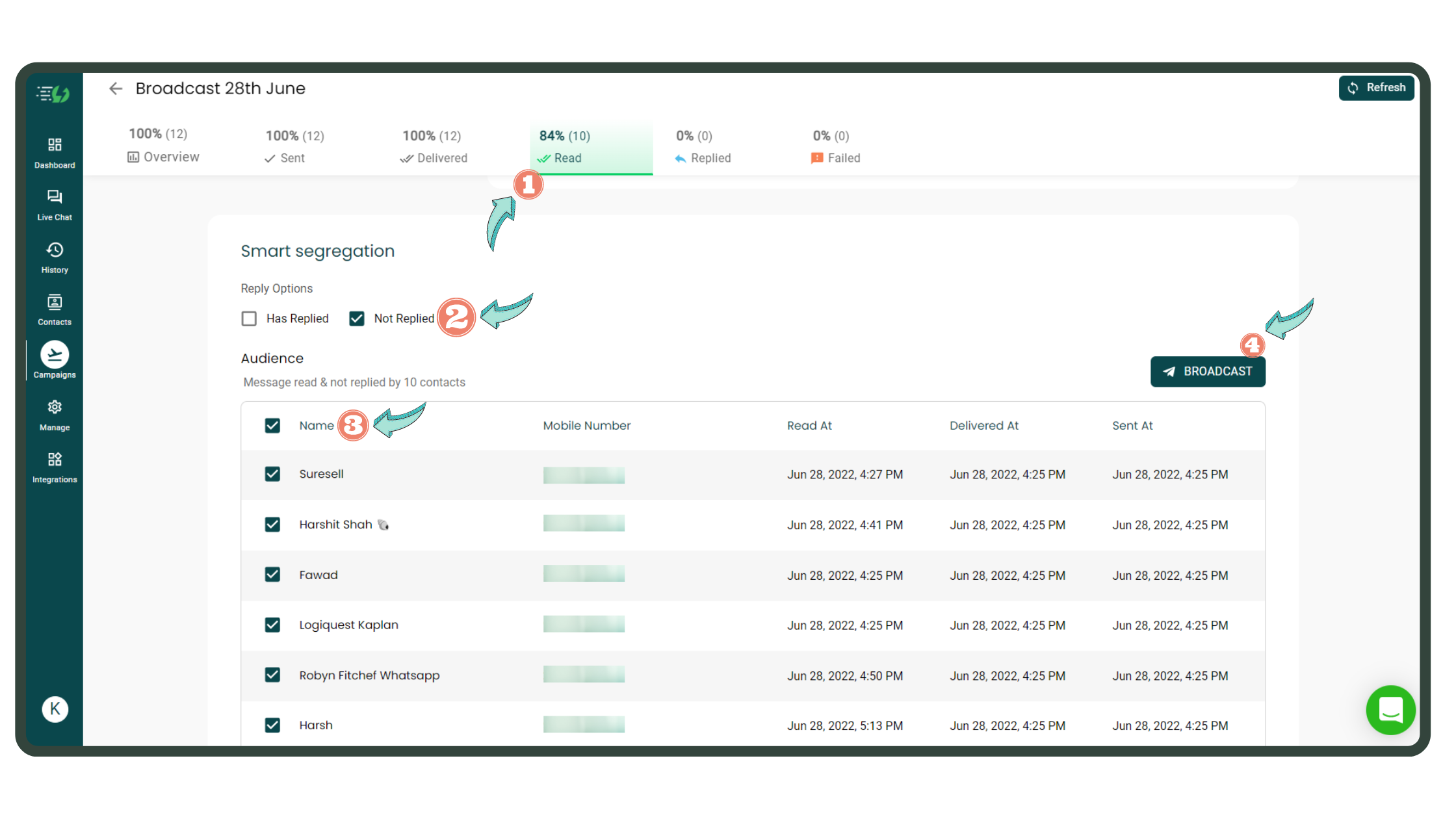Uncheck the Not Replied checkbox
The height and width of the screenshot is (819, 1456).
[x=357, y=318]
